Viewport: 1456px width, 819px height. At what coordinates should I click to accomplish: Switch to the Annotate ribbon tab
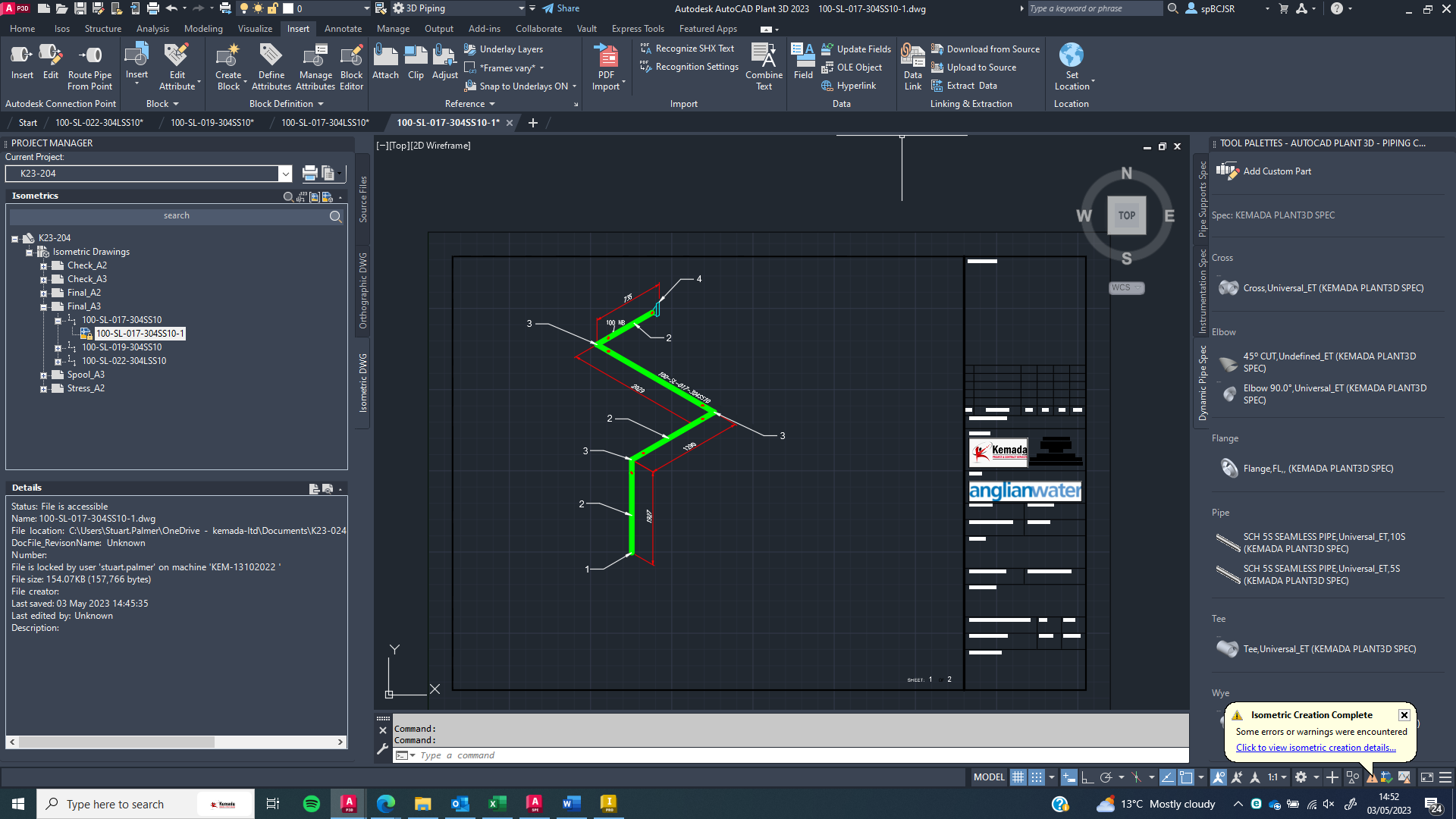[343, 28]
